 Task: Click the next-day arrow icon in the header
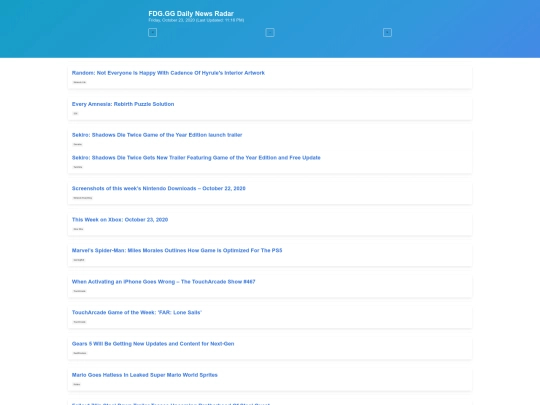click(x=387, y=33)
